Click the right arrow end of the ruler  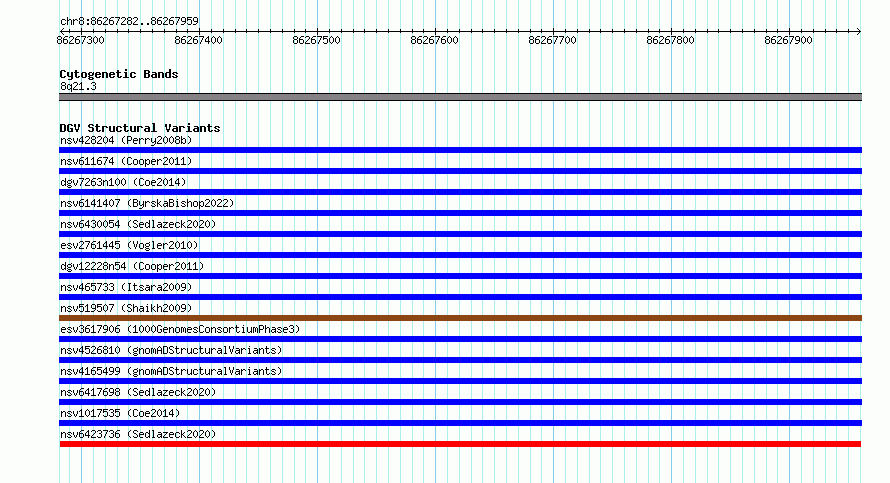click(x=859, y=31)
